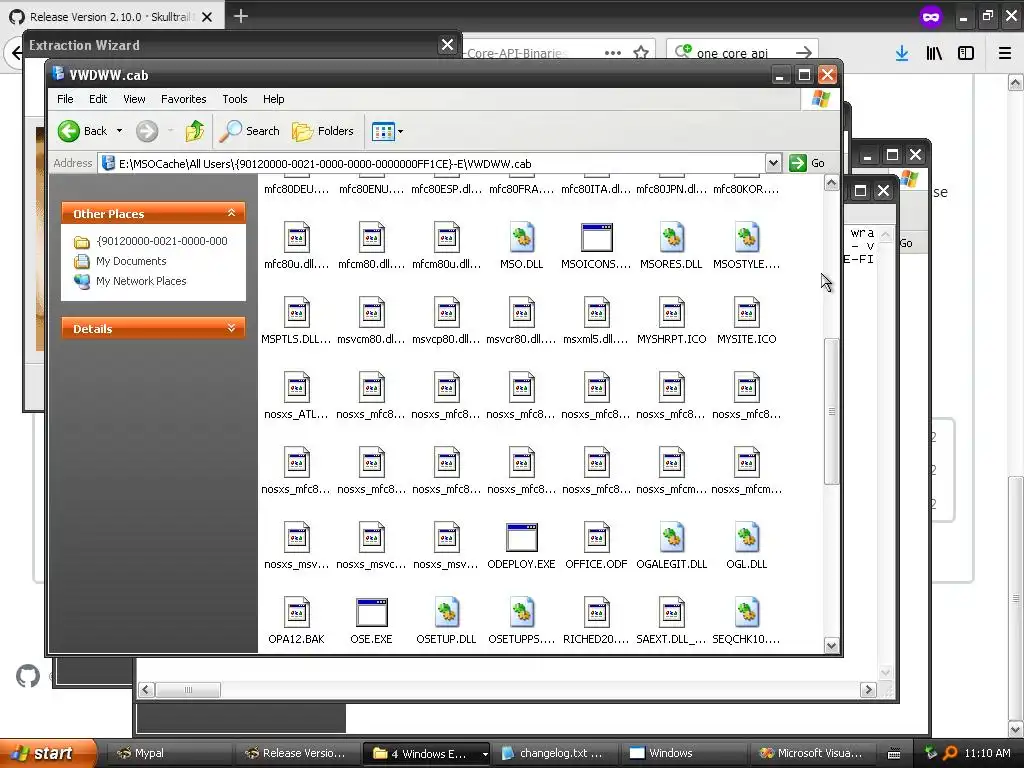This screenshot has width=1024, height=768.
Task: Open new tab in browser window
Action: tap(241, 16)
